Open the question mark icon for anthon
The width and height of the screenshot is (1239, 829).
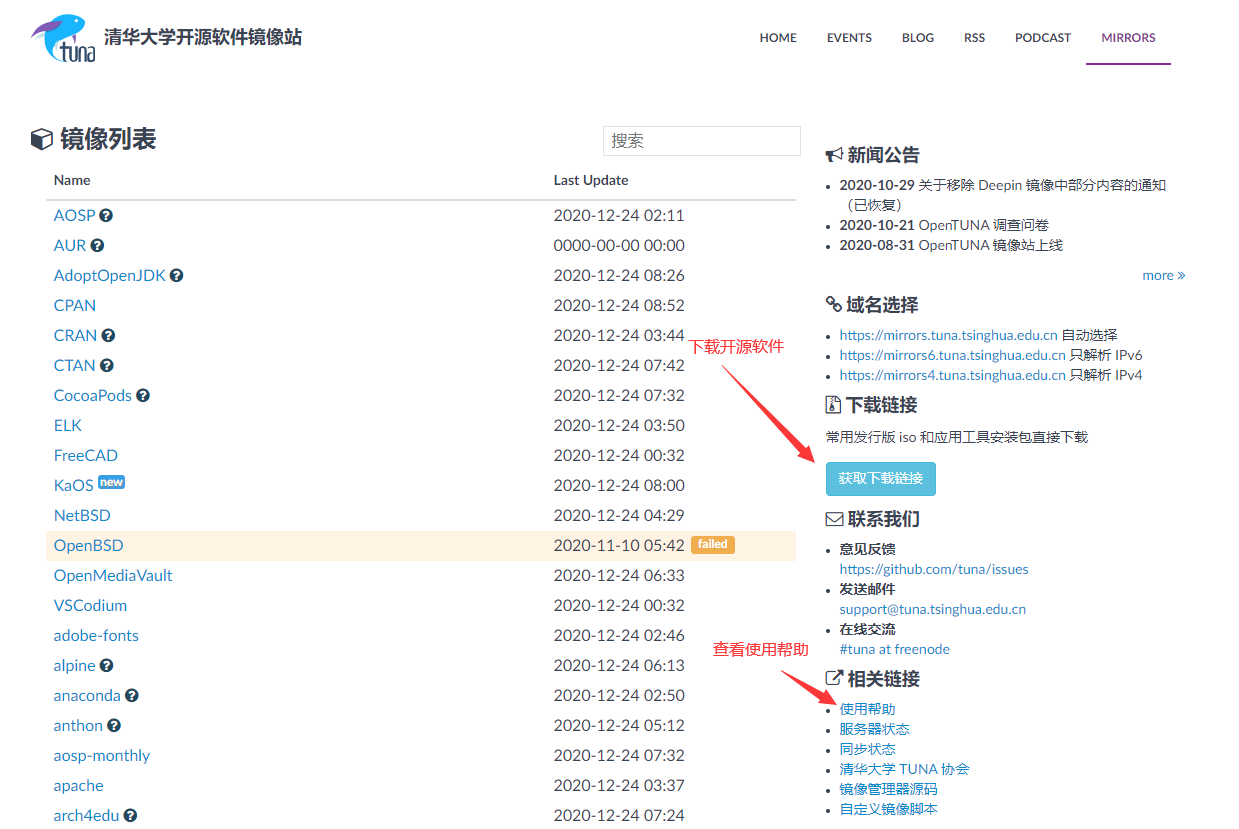tap(114, 725)
